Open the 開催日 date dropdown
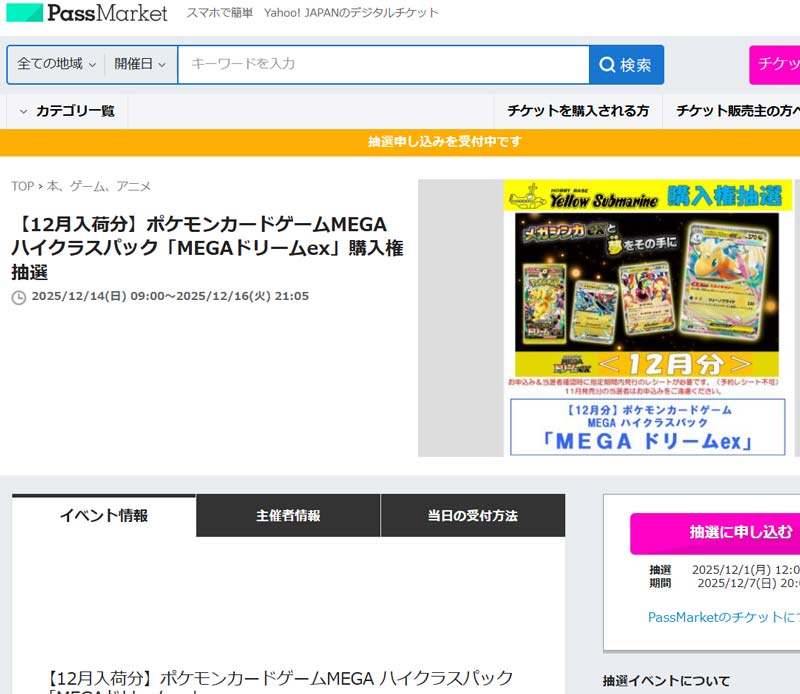 139,64
